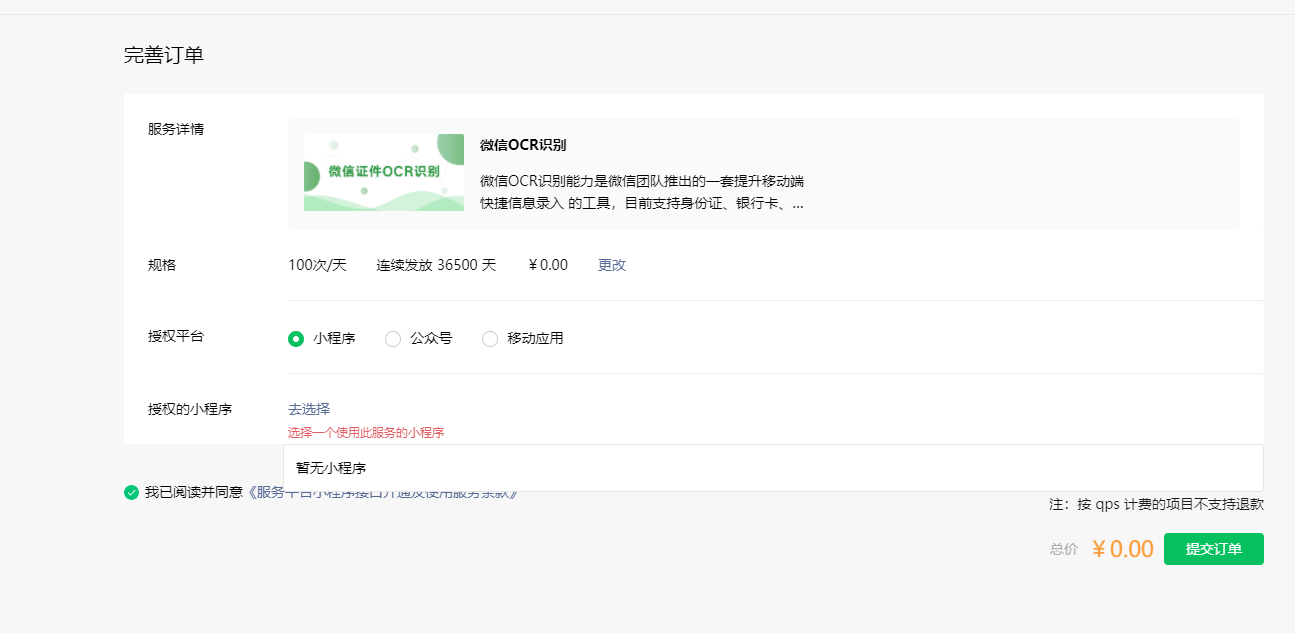Click the 更改 link to change specification

pyautogui.click(x=612, y=265)
